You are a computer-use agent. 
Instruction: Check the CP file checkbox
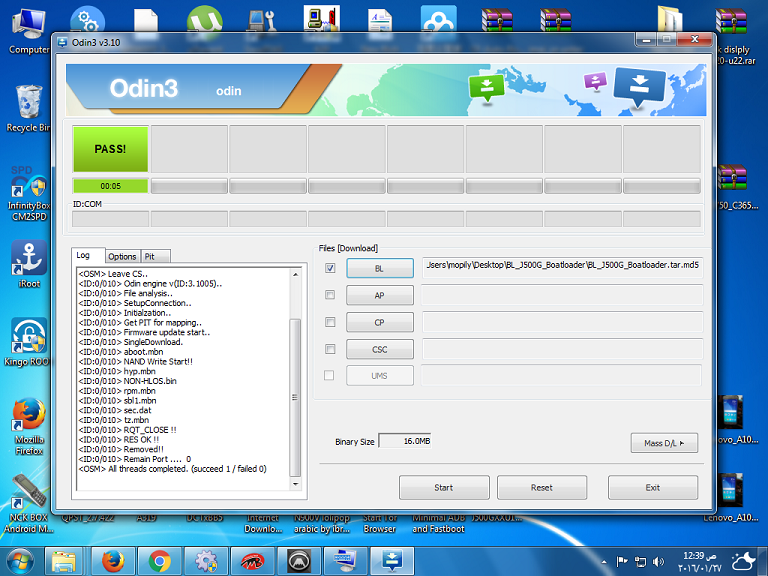(330, 322)
